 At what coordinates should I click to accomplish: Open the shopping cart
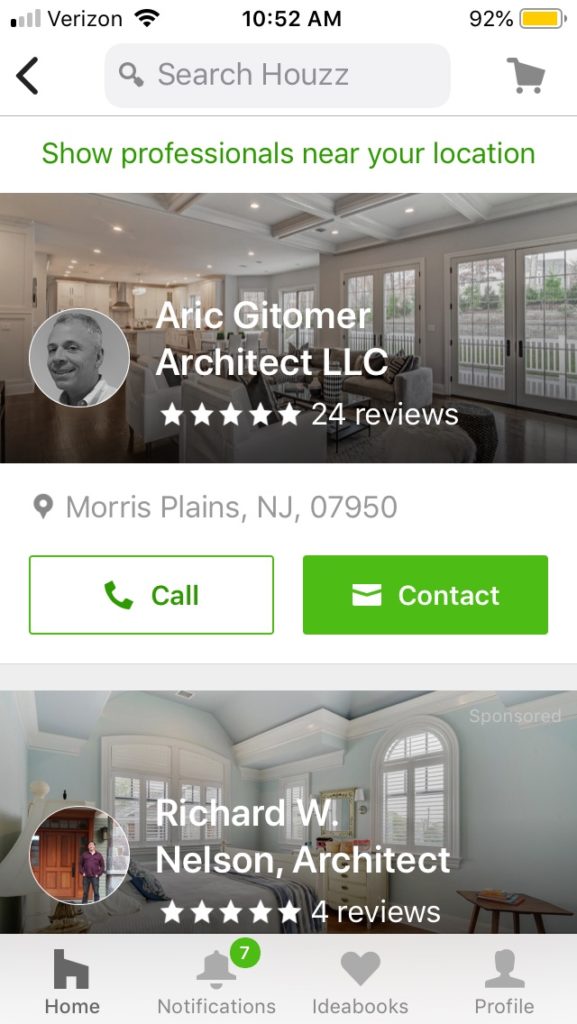click(526, 75)
